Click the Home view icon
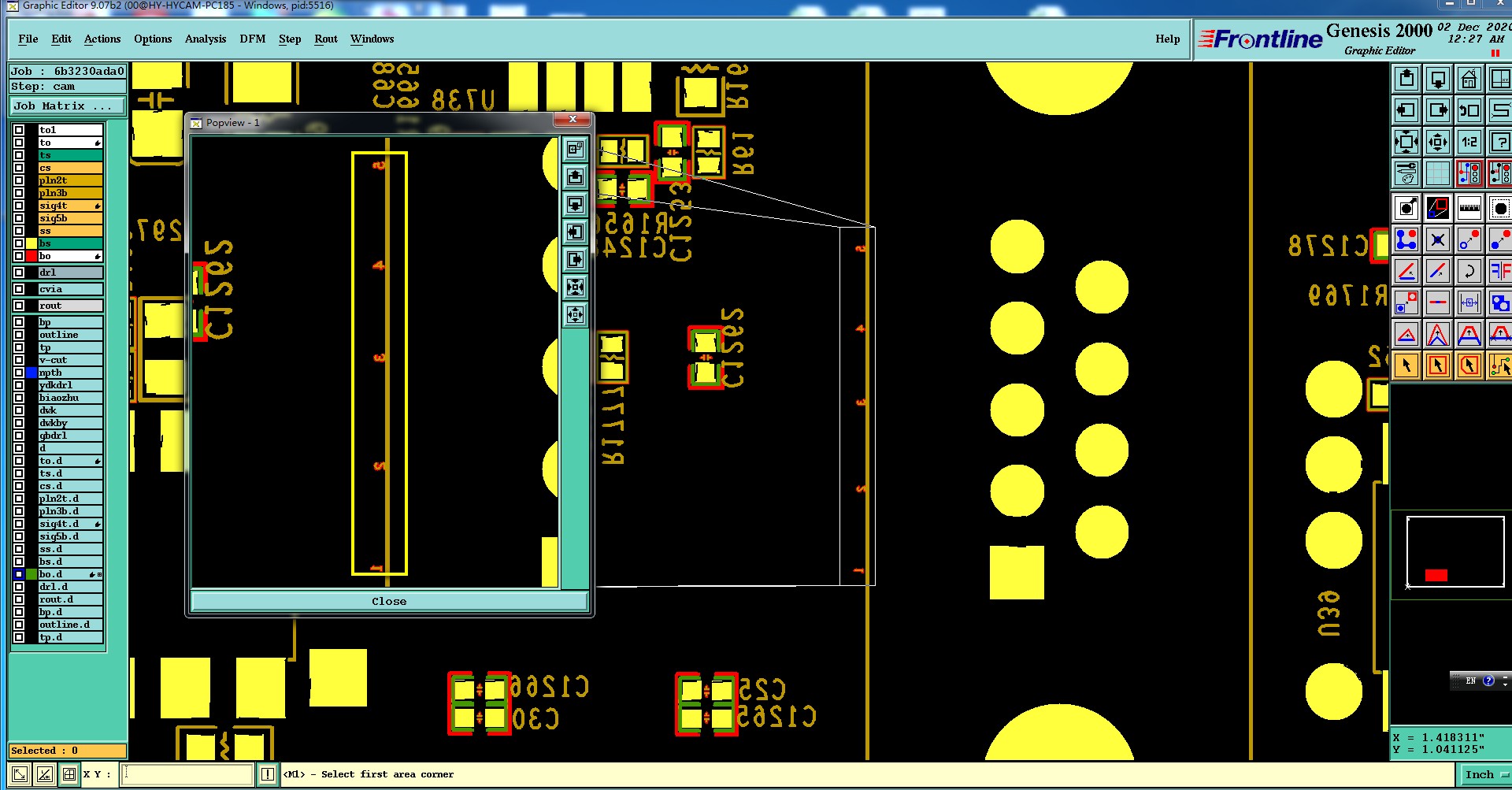This screenshot has width=1512, height=790. (x=1469, y=79)
